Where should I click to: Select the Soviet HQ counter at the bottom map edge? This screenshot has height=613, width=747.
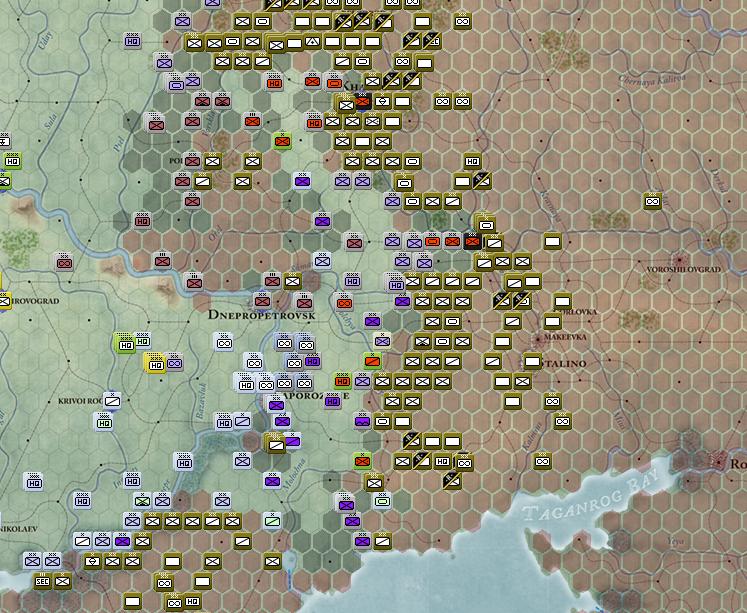192,601
